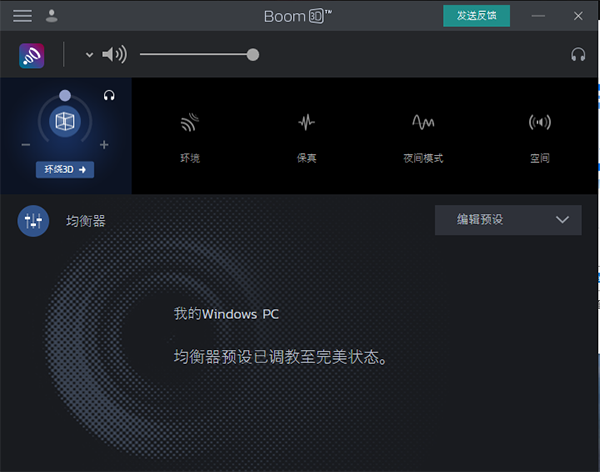Viewport: 600px width, 472px height.
Task: Toggle the 空间 spatial effect icon
Action: (540, 122)
